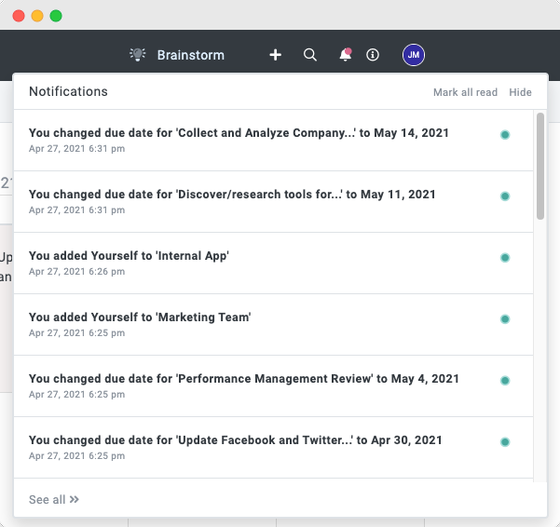This screenshot has height=527, width=560.
Task: Toggle unread dot for 'Collect and Analyze Company' notification
Action: [505, 135]
